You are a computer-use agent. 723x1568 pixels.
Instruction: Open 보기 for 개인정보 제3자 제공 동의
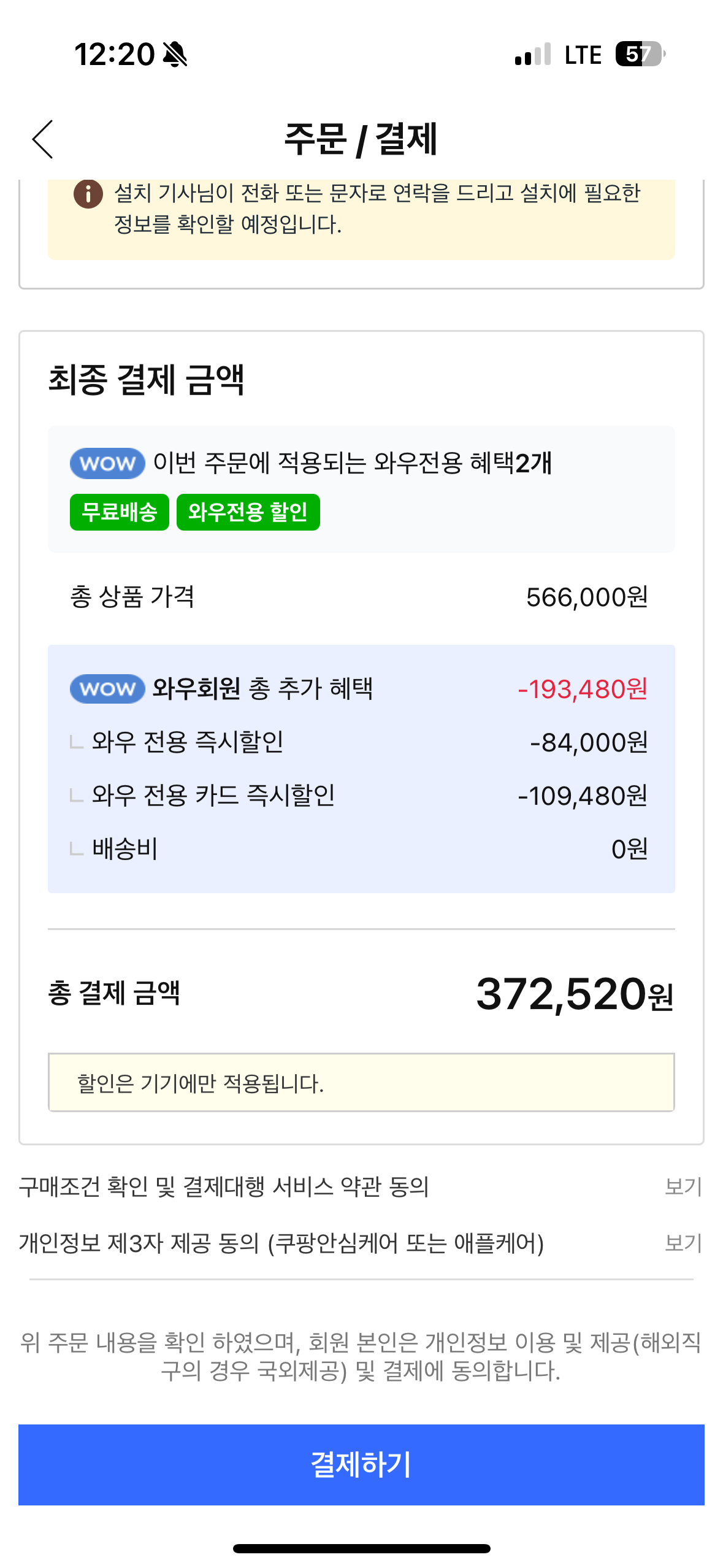683,1243
